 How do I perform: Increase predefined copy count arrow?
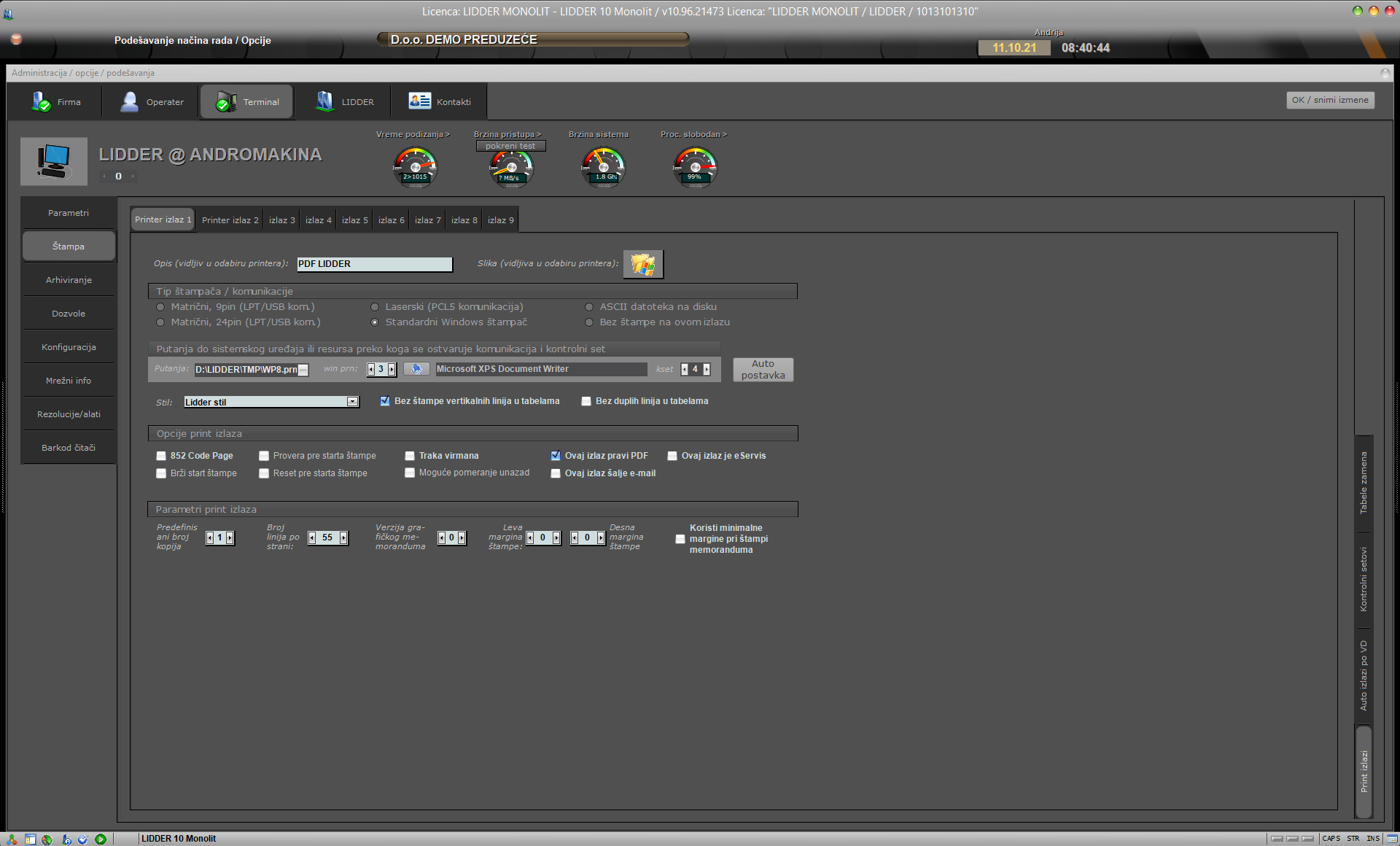[230, 538]
